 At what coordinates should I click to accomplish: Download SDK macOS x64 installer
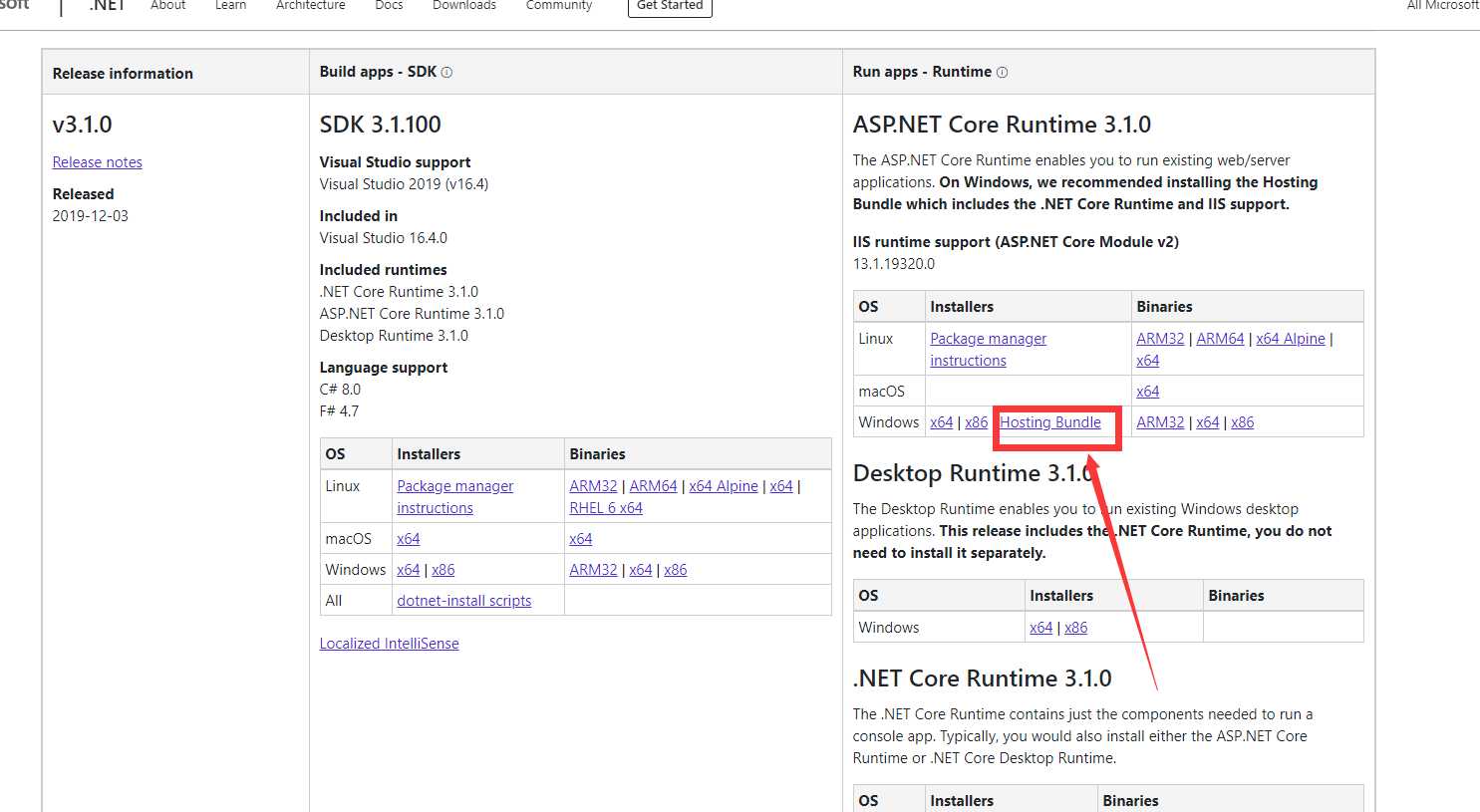tap(409, 539)
